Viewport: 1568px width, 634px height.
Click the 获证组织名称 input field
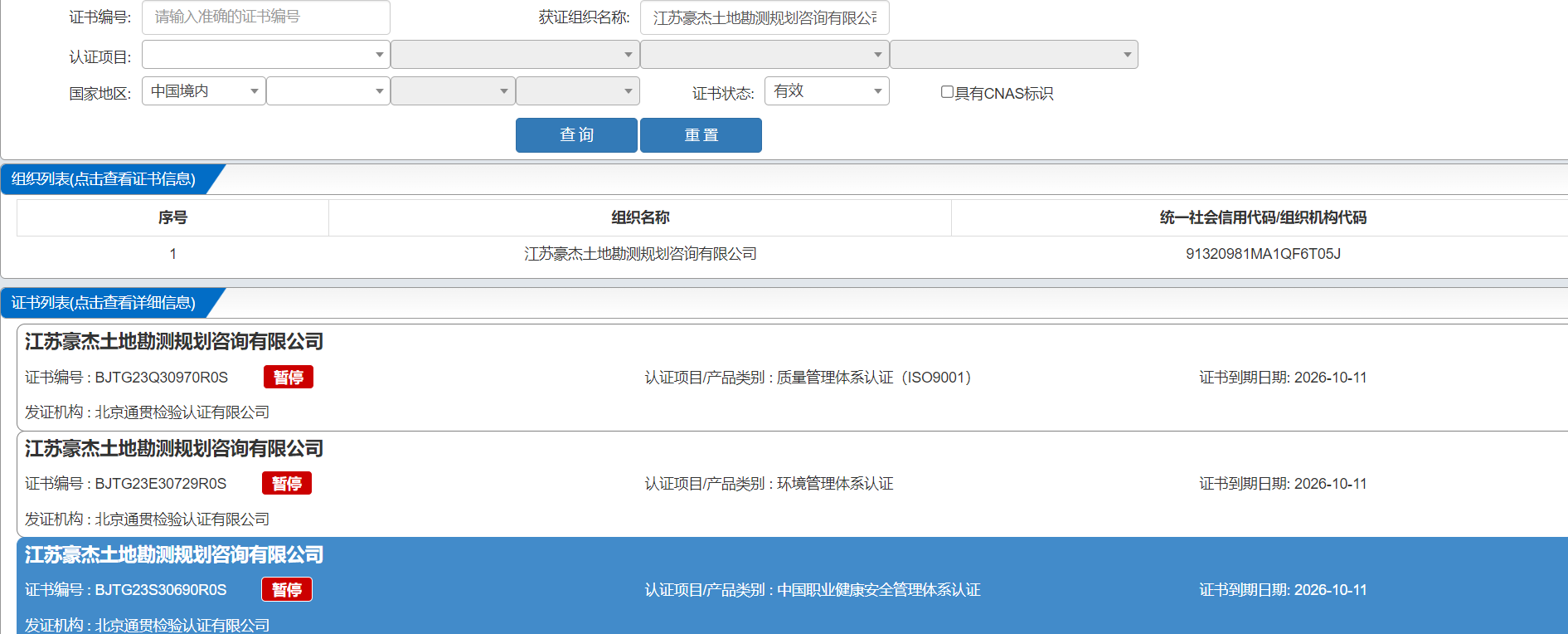coord(765,17)
